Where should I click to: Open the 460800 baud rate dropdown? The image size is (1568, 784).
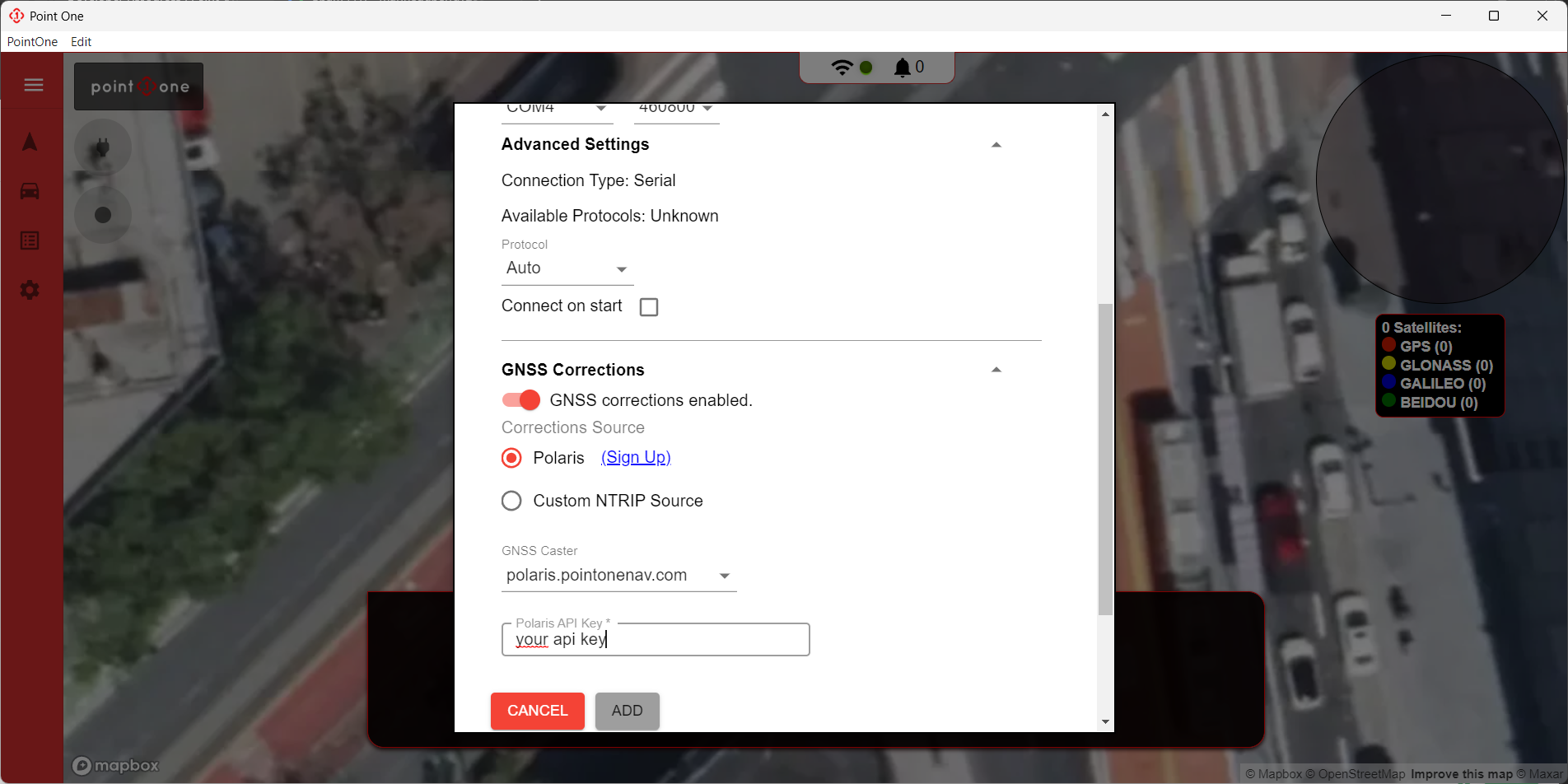point(676,110)
